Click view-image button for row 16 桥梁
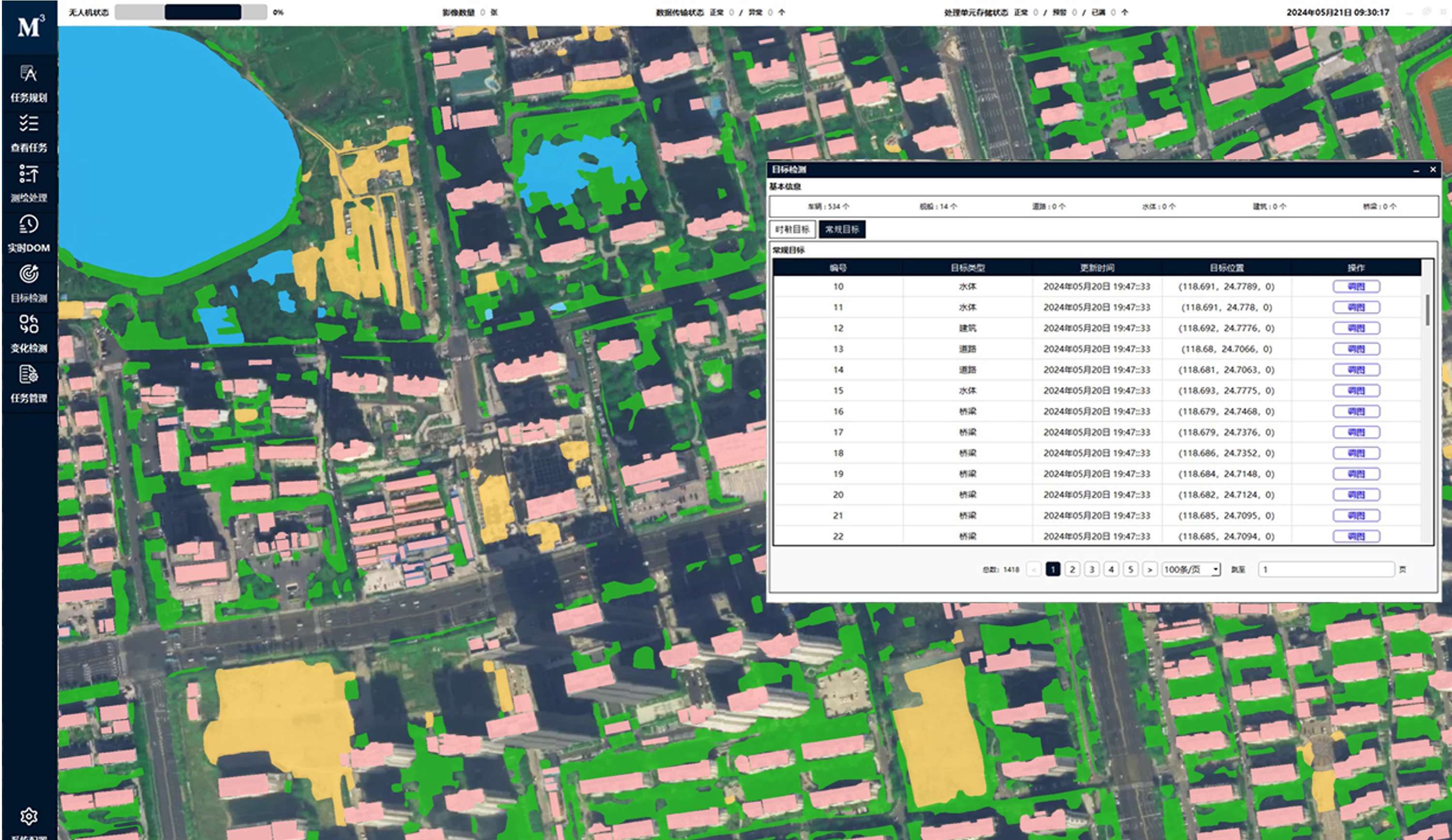 1356,411
